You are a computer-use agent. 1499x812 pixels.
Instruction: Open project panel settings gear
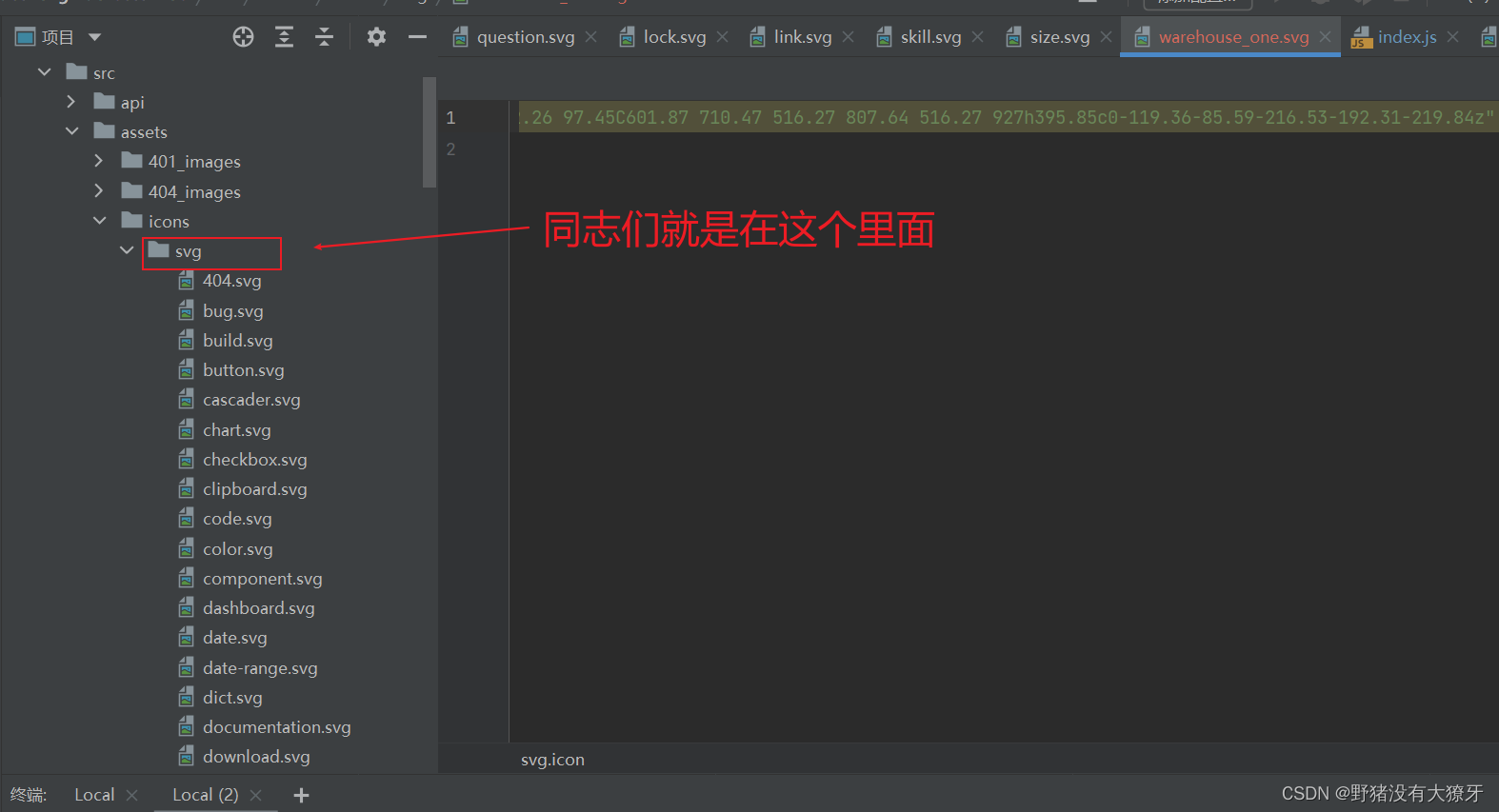376,37
